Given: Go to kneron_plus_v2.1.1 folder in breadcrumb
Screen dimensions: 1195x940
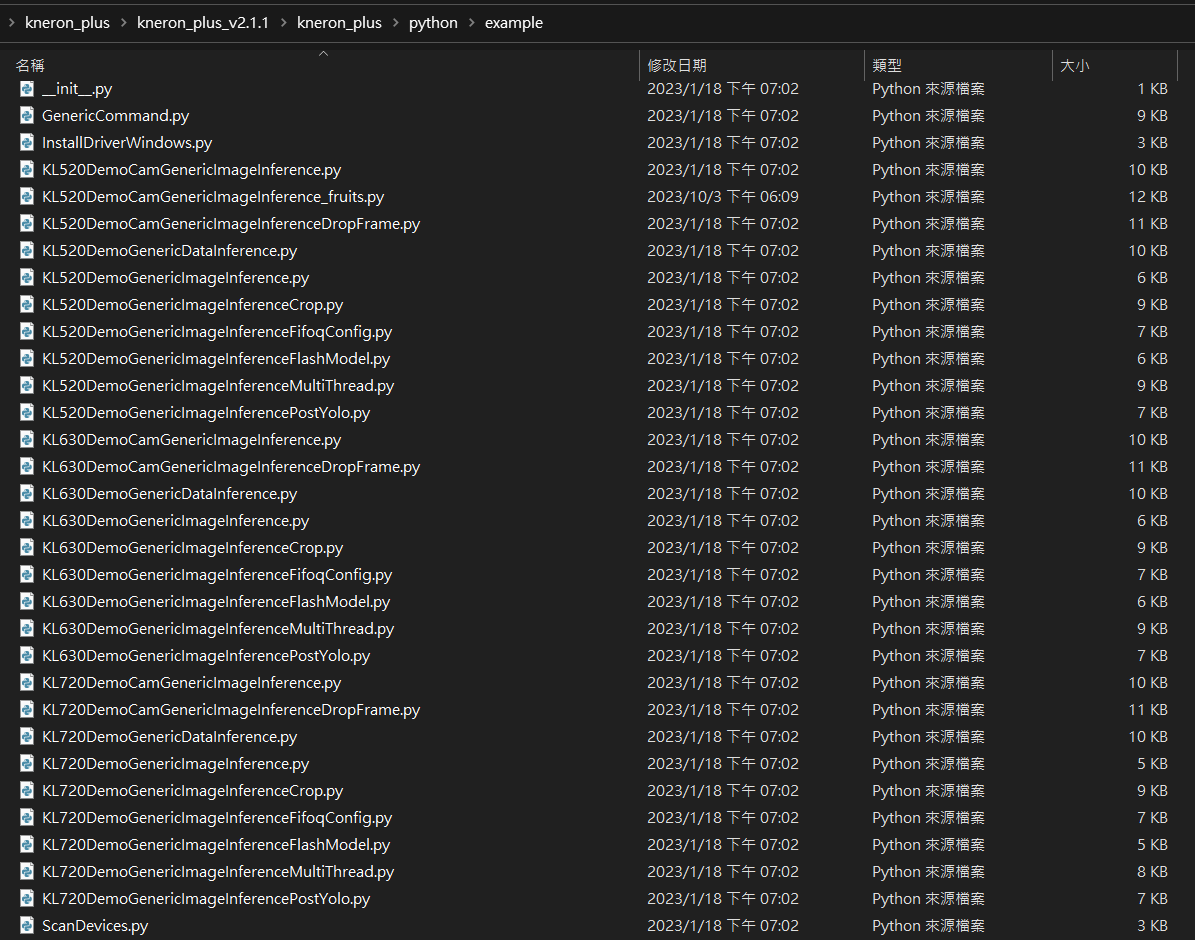Looking at the screenshot, I should tap(203, 23).
